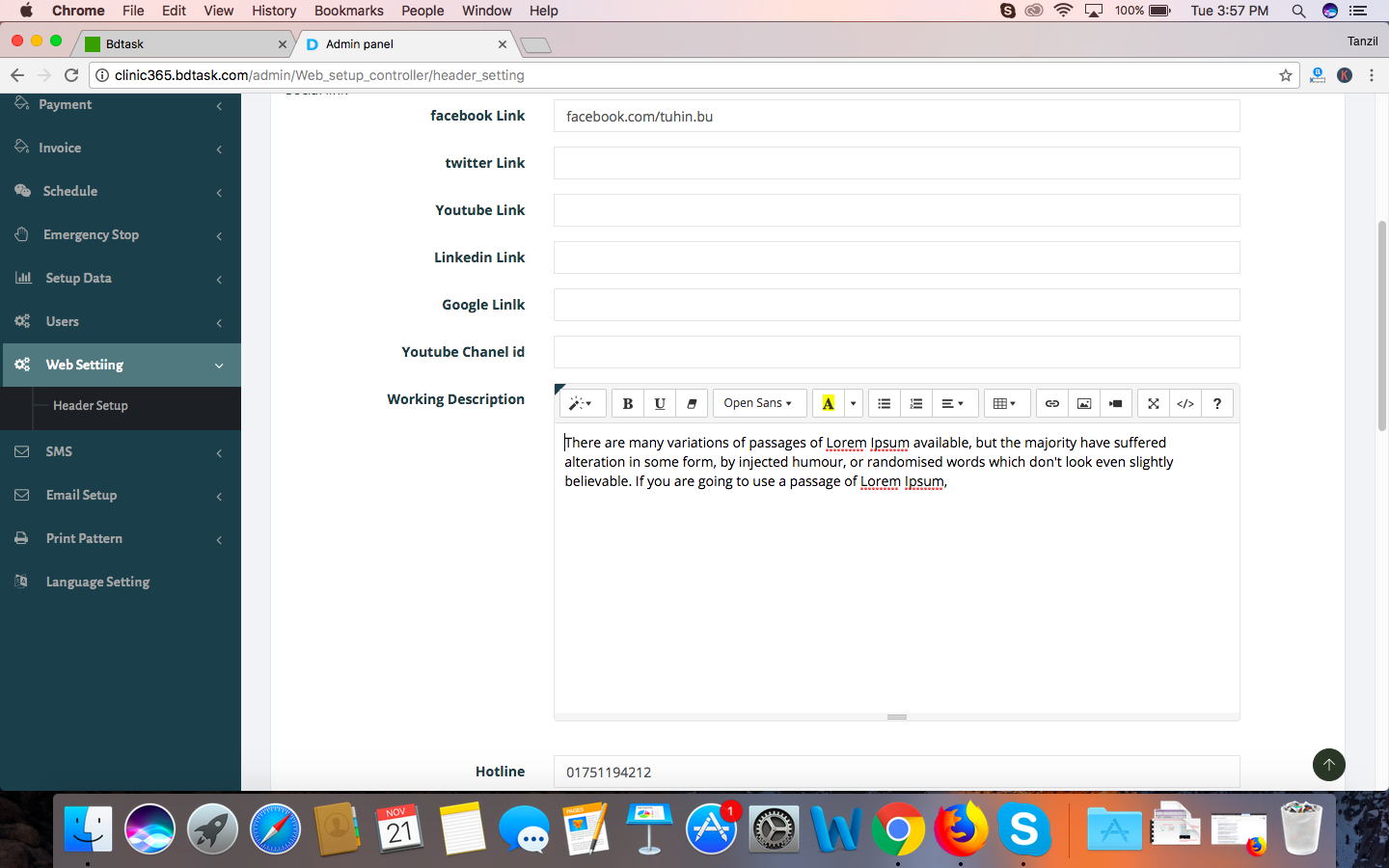The width and height of the screenshot is (1389, 868).
Task: Insert an unordered bullet list
Action: point(885,403)
